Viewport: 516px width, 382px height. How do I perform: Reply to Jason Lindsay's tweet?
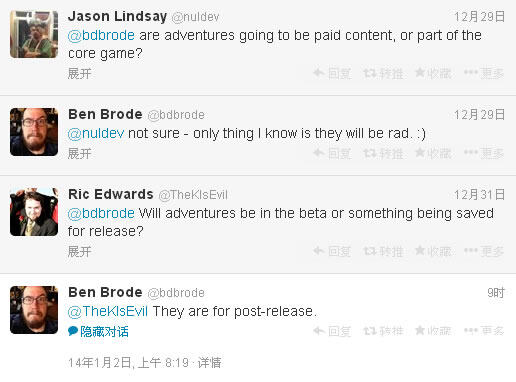point(332,73)
